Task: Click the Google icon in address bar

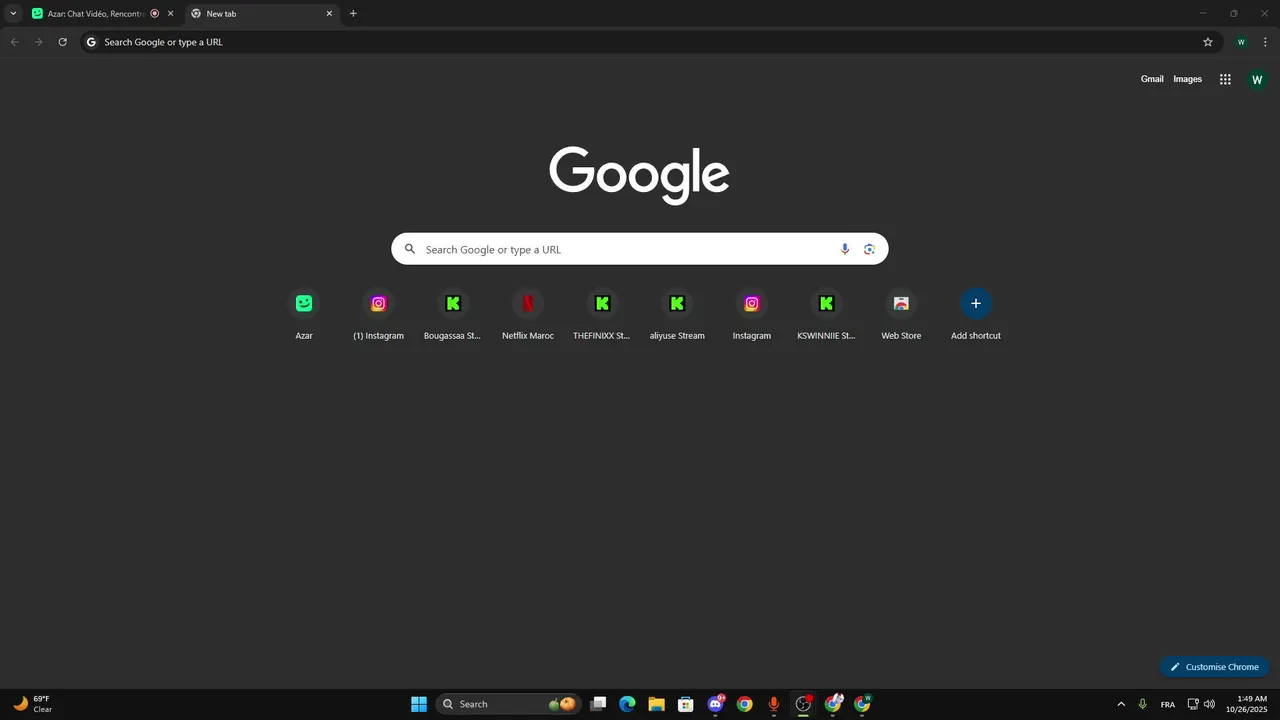Action: (91, 42)
